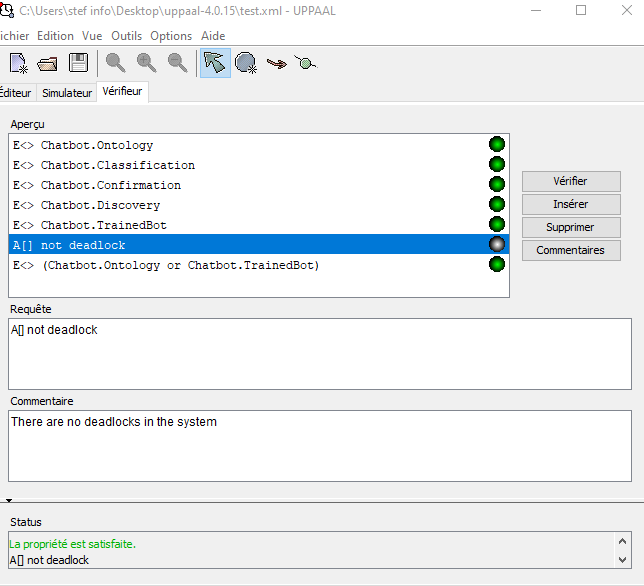Open the Outils menu
Image resolution: width=644 pixels, height=586 pixels.
(126, 36)
